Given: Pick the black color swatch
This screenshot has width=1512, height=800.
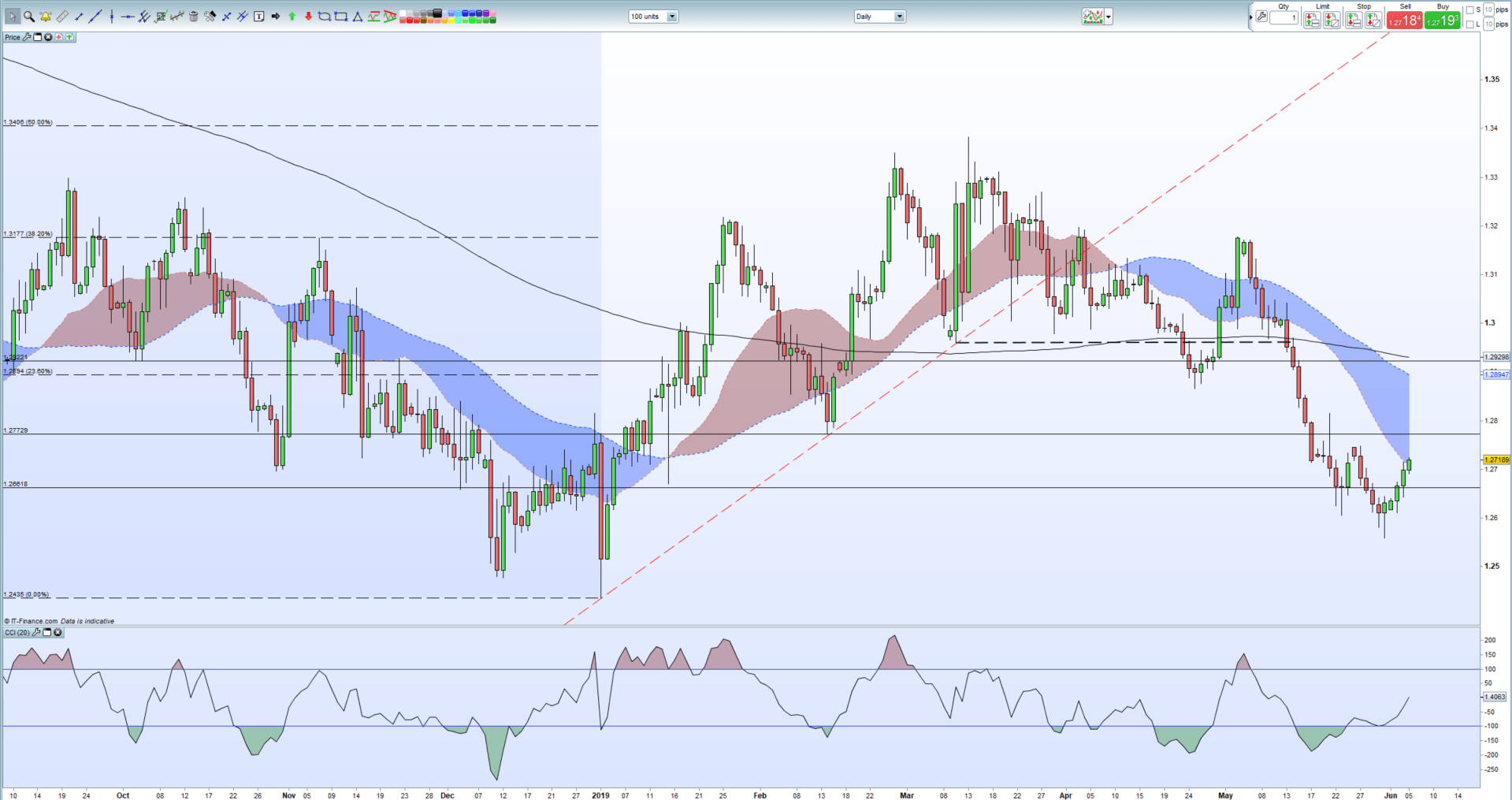Looking at the screenshot, I should (439, 13).
